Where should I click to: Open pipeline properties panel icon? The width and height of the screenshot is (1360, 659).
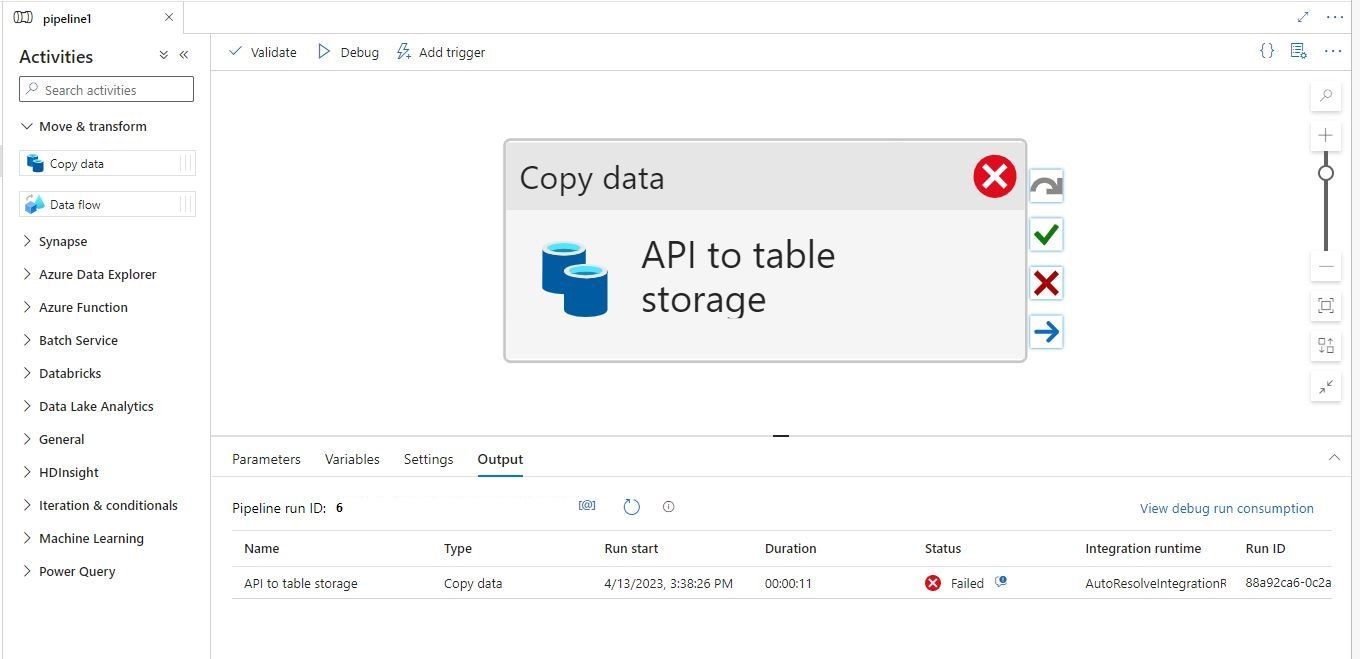click(x=1298, y=51)
